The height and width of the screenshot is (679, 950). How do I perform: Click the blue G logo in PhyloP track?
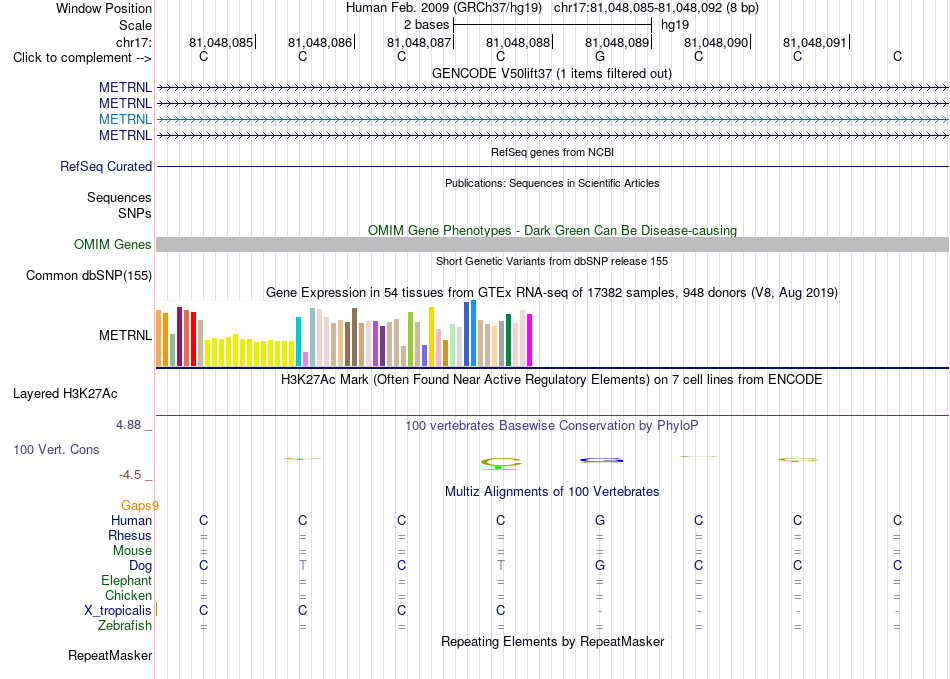[x=602, y=460]
